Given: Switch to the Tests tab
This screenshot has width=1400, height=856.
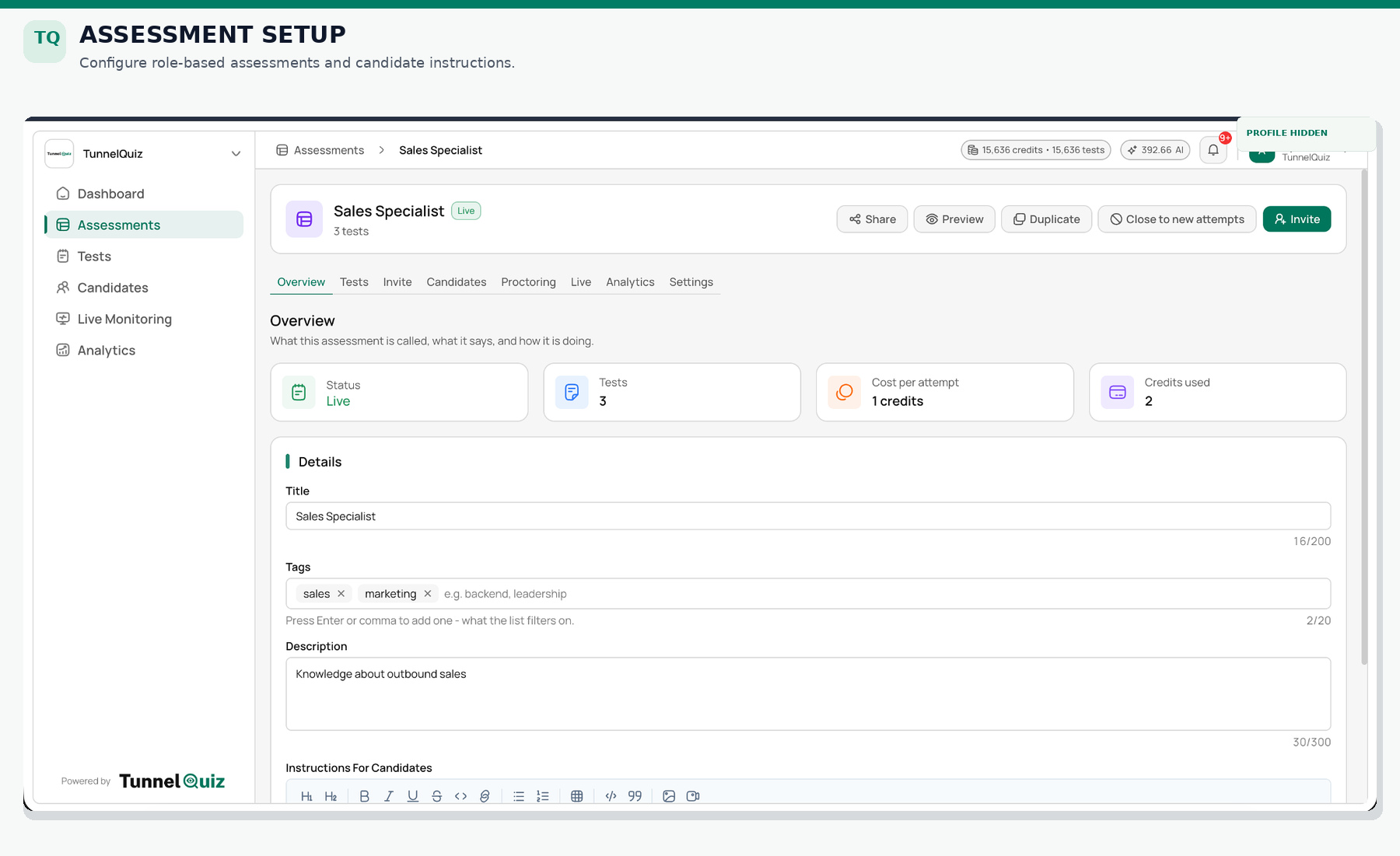Looking at the screenshot, I should 354,282.
